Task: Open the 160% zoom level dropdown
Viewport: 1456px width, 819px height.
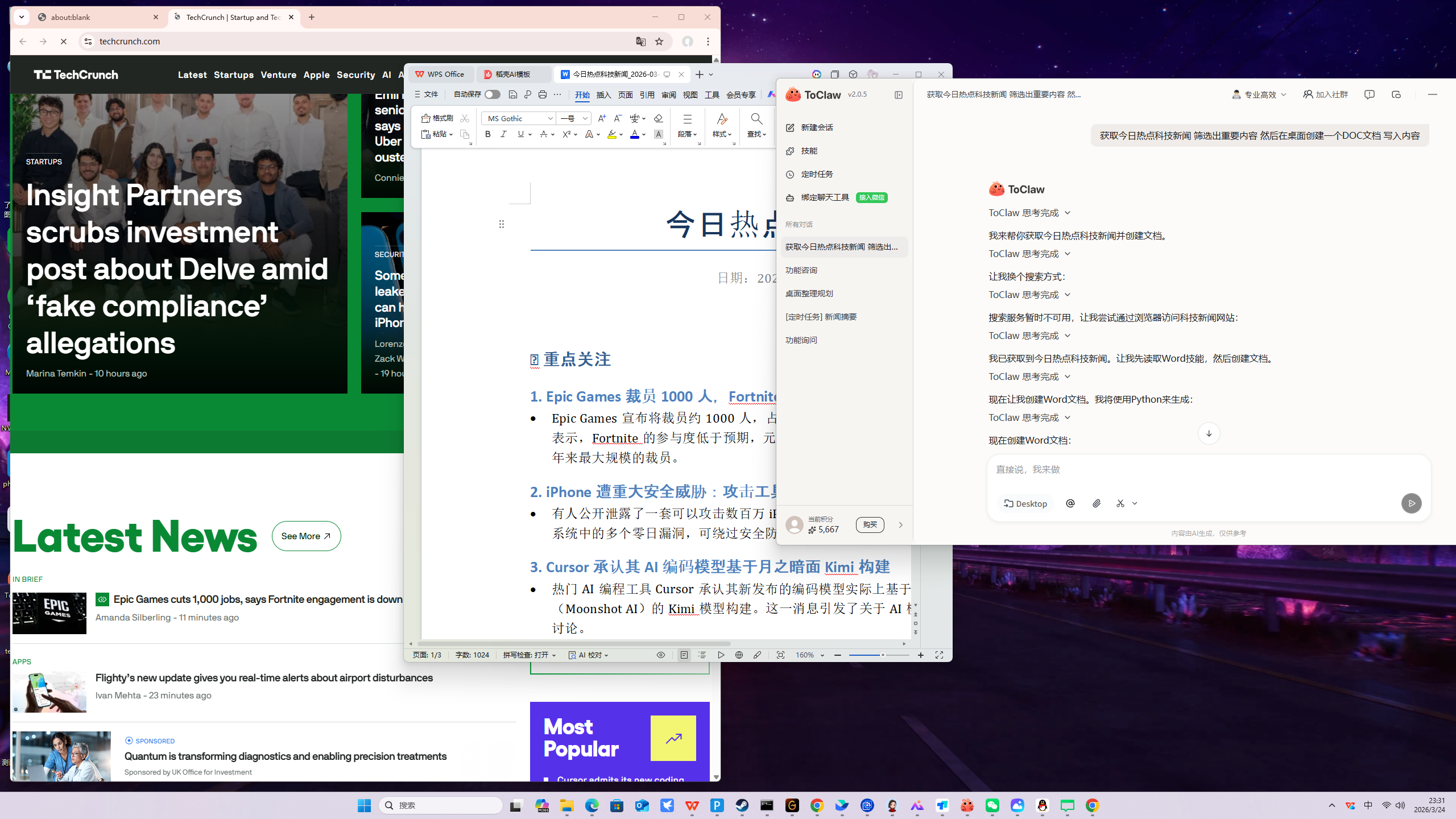Action: pos(822,655)
